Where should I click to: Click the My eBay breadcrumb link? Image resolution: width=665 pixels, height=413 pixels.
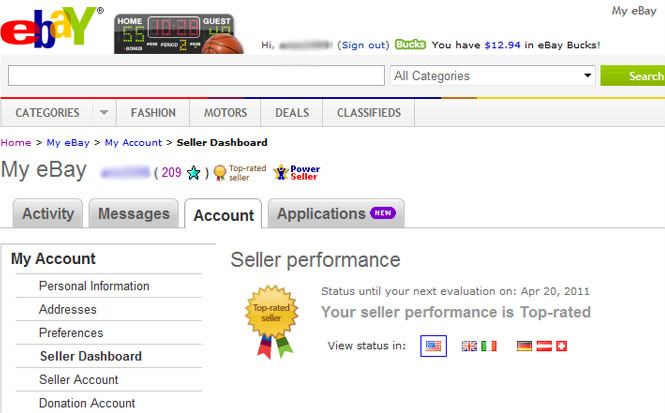[68, 142]
